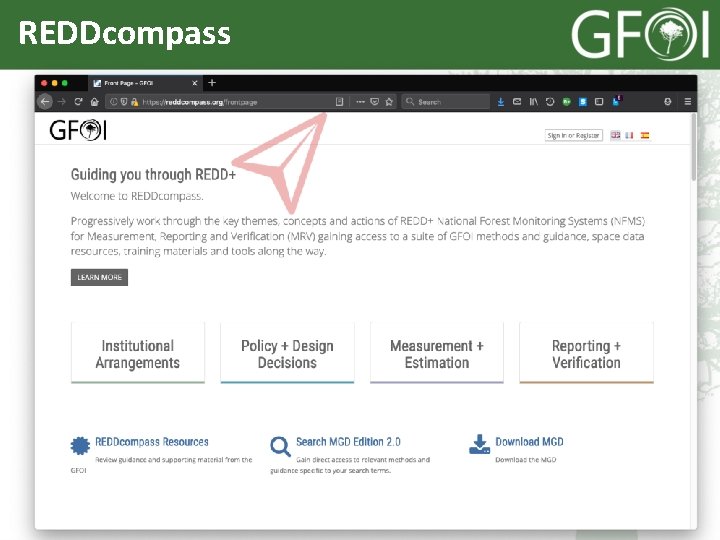The width and height of the screenshot is (720, 540).
Task: Open the Policy + Design Decisions card
Action: click(287, 354)
